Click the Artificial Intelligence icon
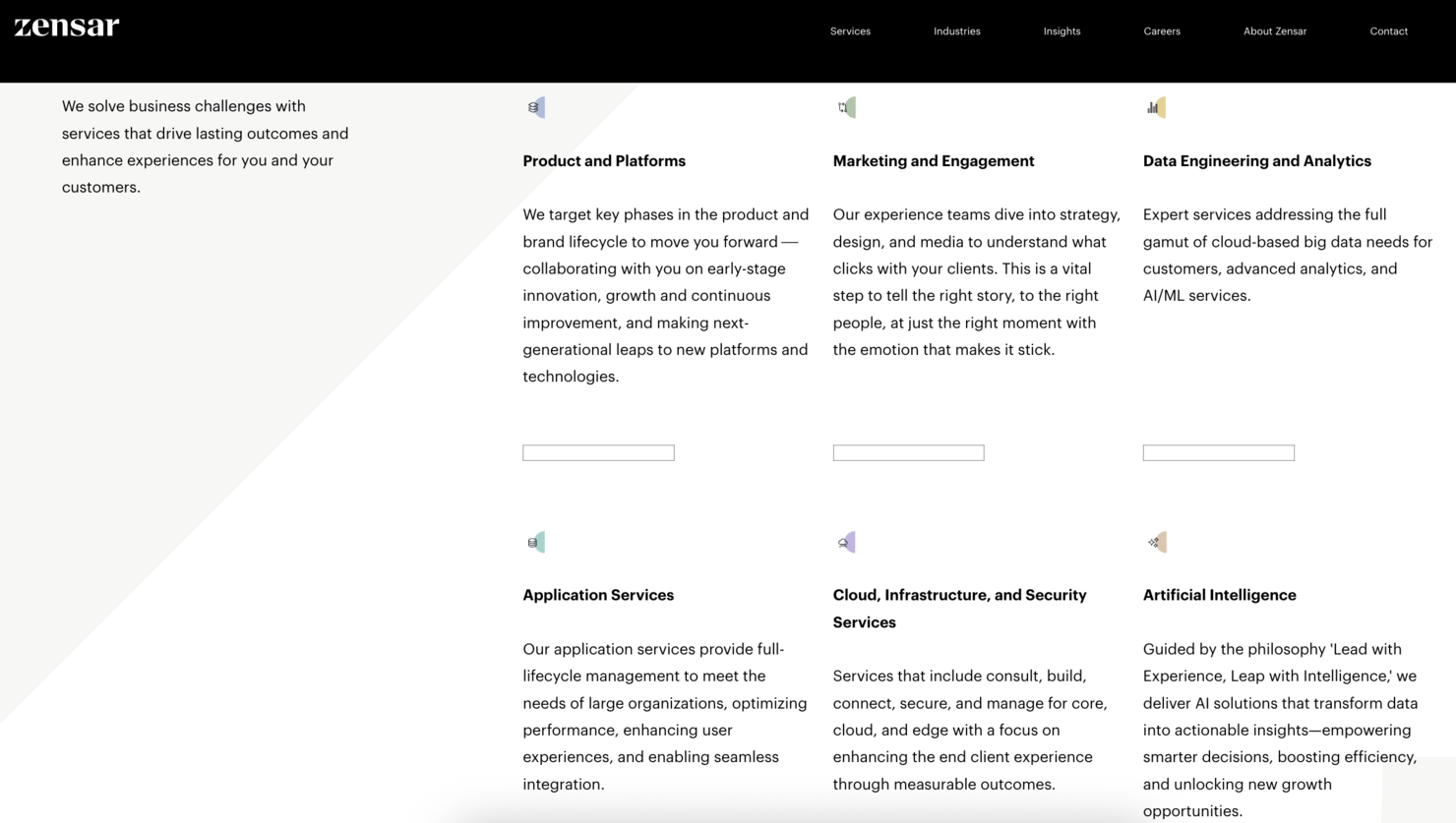Viewport: 1456px width, 823px height. 1156,542
